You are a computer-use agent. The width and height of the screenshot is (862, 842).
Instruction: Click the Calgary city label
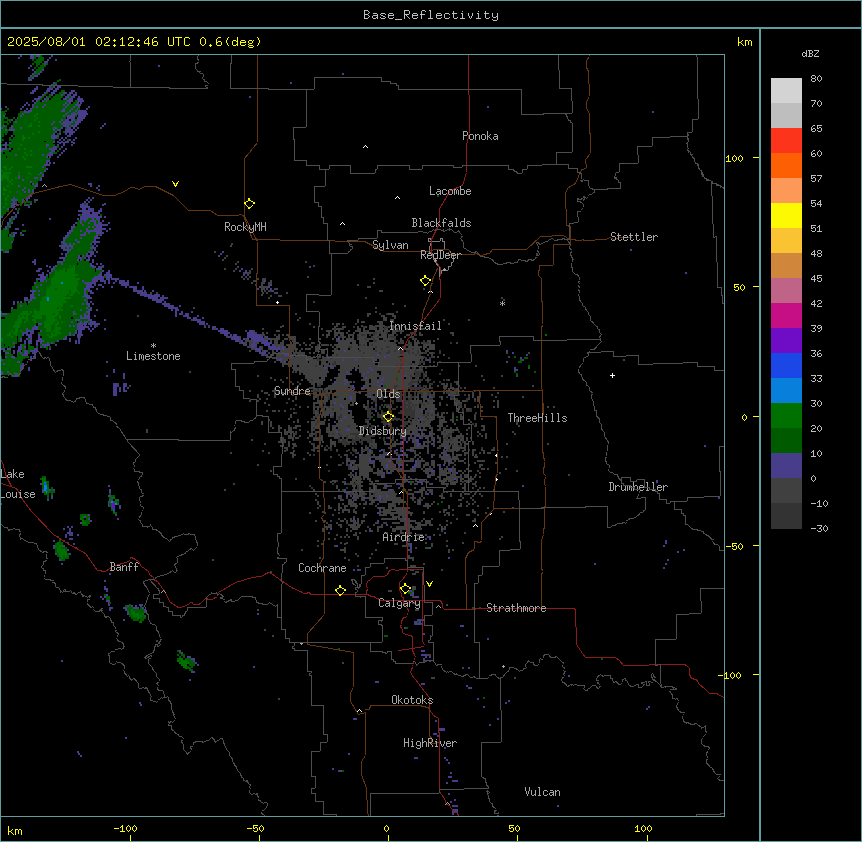(399, 603)
